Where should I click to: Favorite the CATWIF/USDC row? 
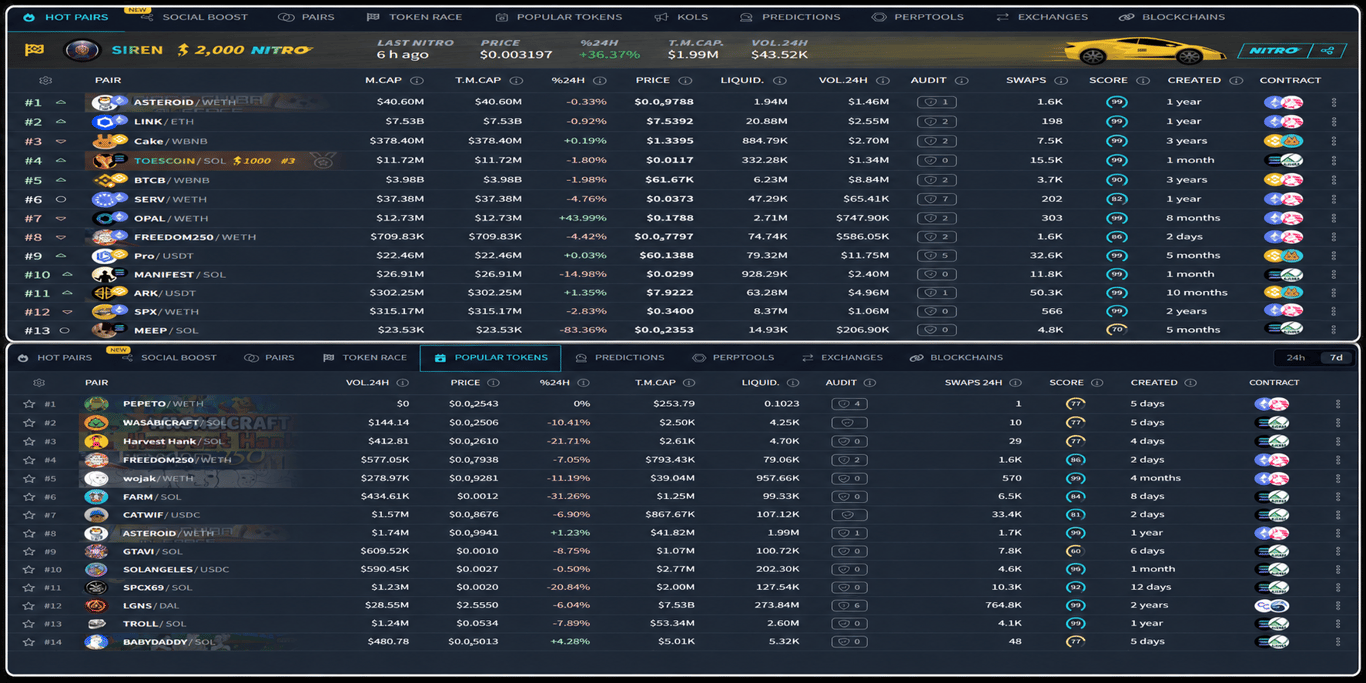[28, 515]
